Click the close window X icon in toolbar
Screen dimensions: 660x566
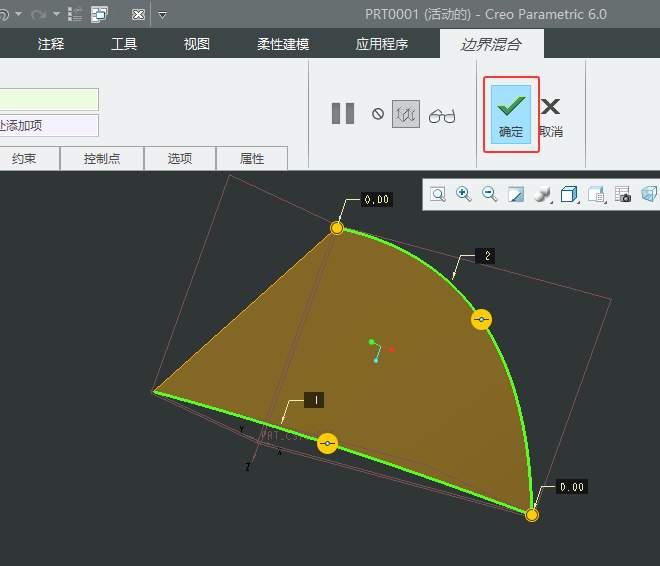click(x=138, y=15)
